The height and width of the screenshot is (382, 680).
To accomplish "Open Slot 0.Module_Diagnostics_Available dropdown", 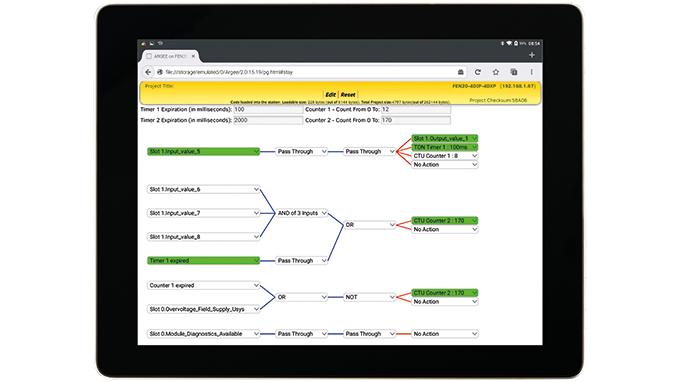I will [203, 334].
